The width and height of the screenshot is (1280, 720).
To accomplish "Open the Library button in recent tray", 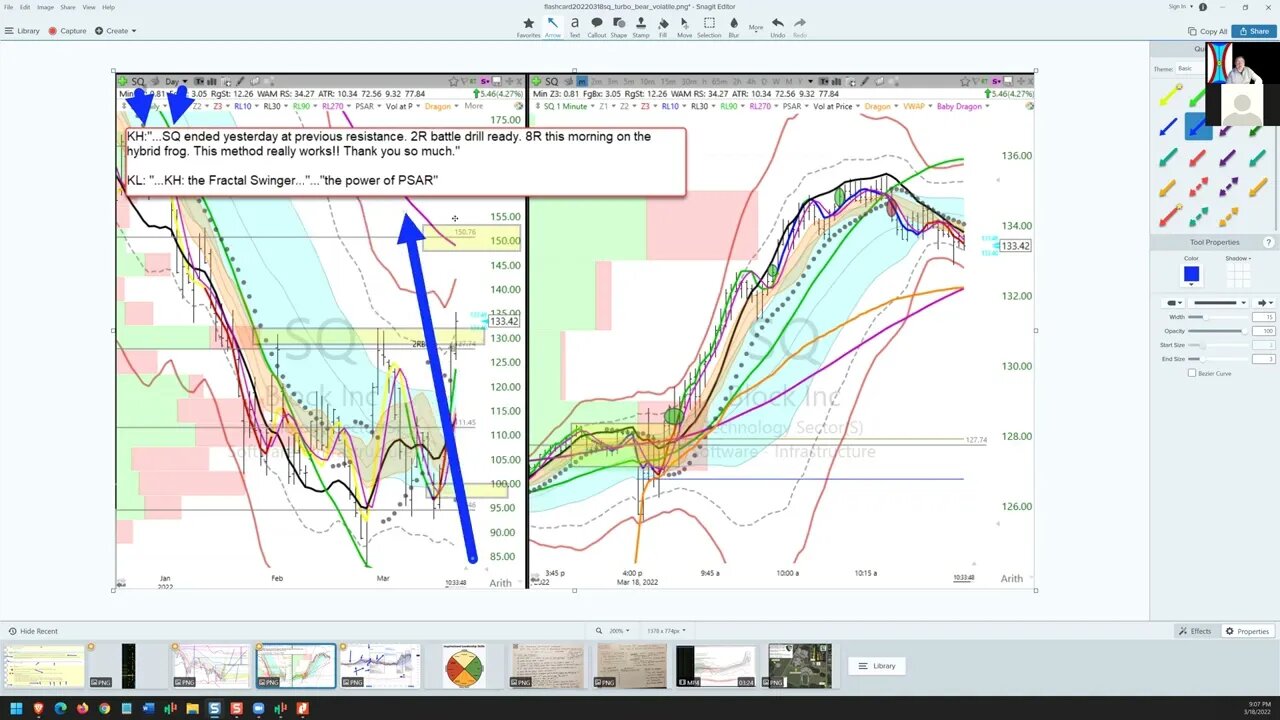I will [x=879, y=666].
